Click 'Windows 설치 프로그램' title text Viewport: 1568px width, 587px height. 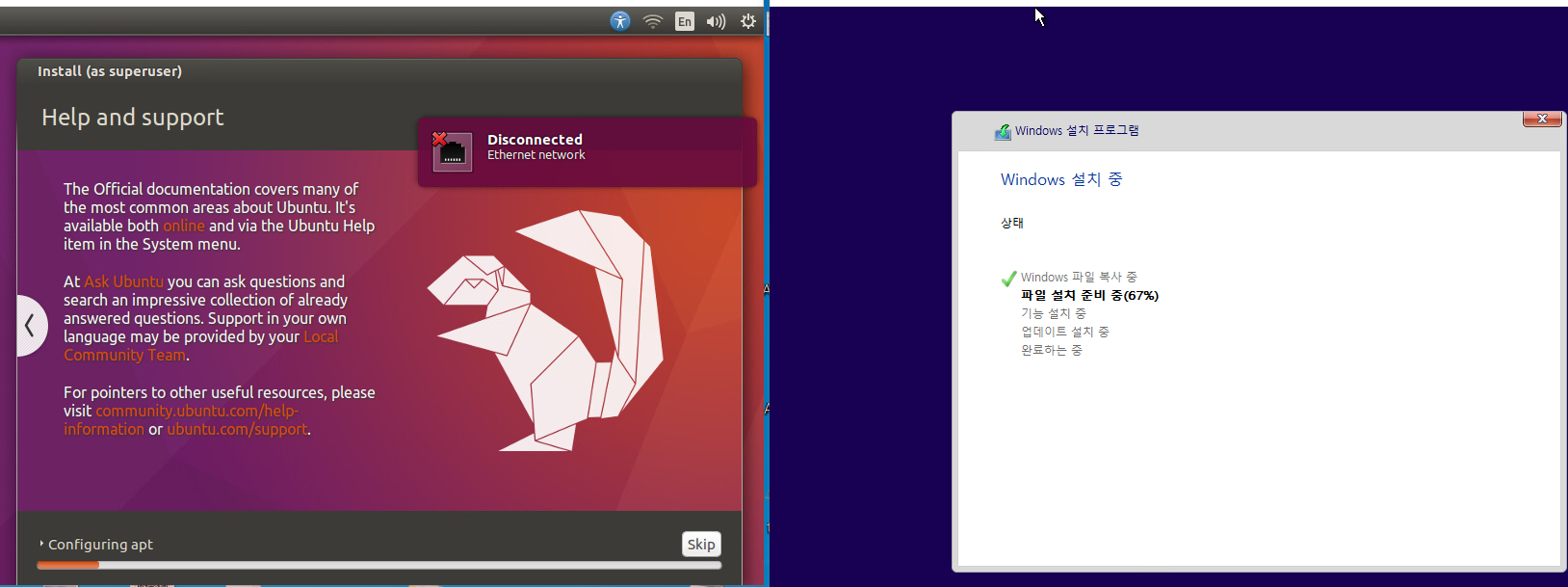pos(1077,131)
